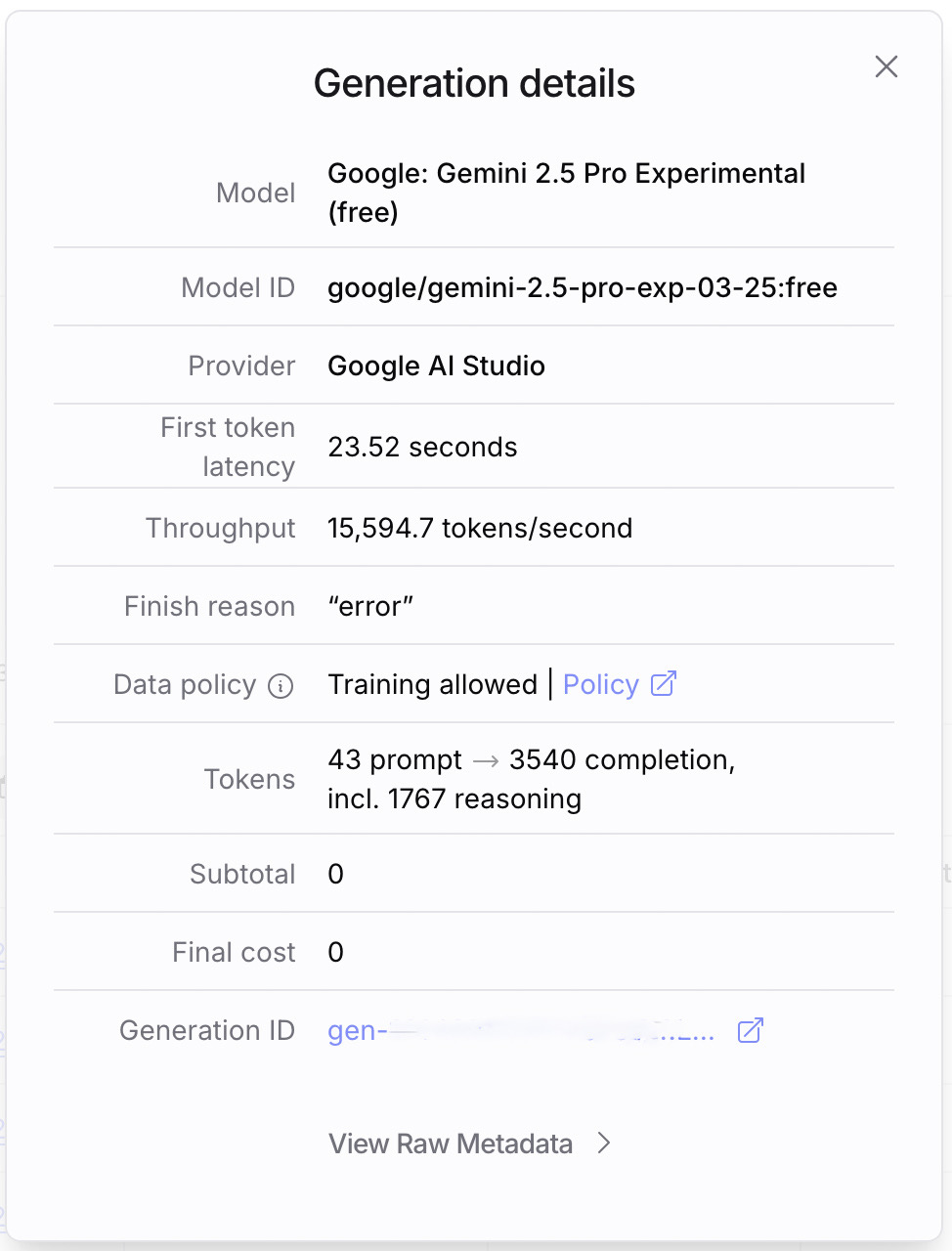The height and width of the screenshot is (1251, 952).
Task: Select the model ID google/gemini-2.5-pro-exp-03-25:free
Action: 583,287
